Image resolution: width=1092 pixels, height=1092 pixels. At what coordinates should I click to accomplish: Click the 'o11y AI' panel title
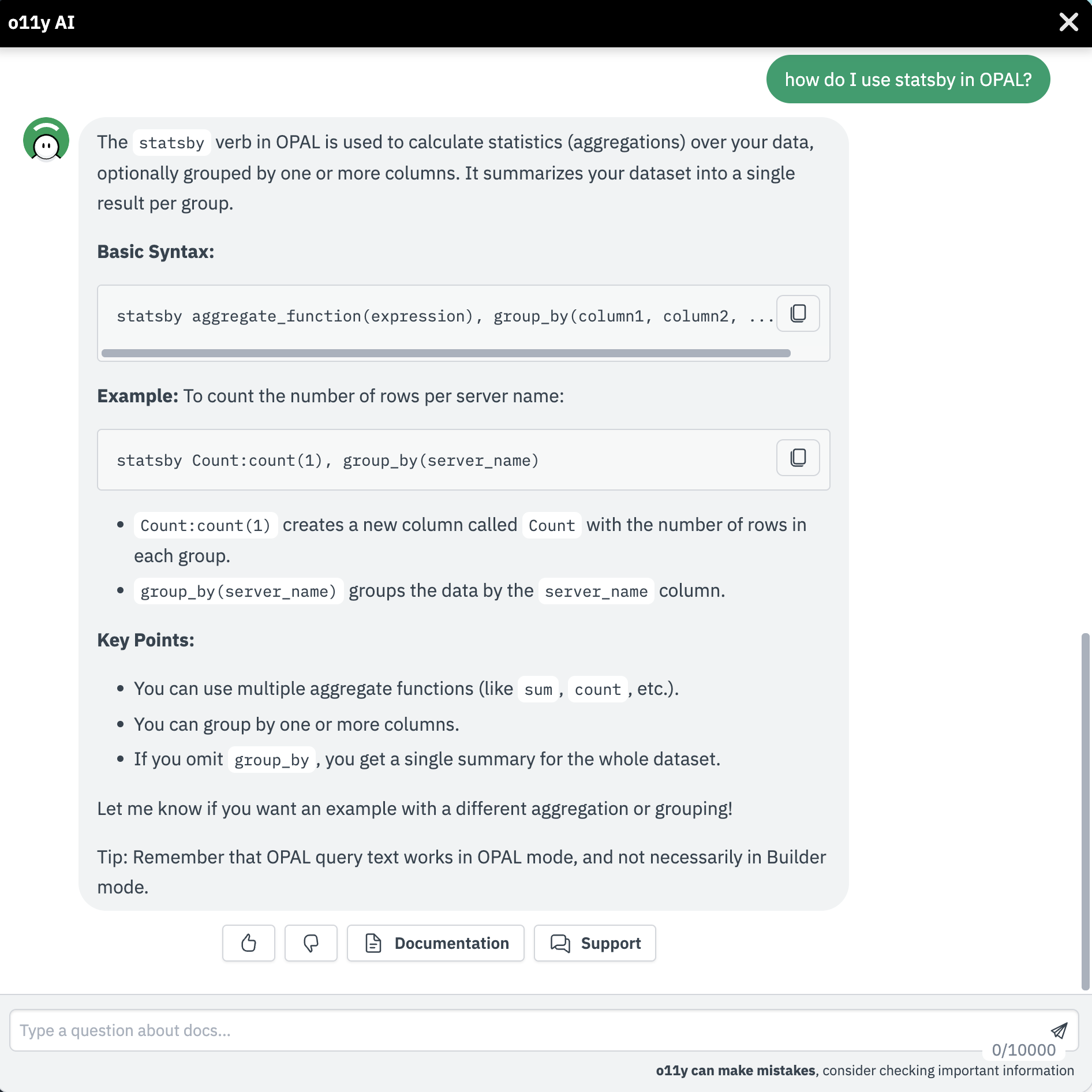click(42, 23)
